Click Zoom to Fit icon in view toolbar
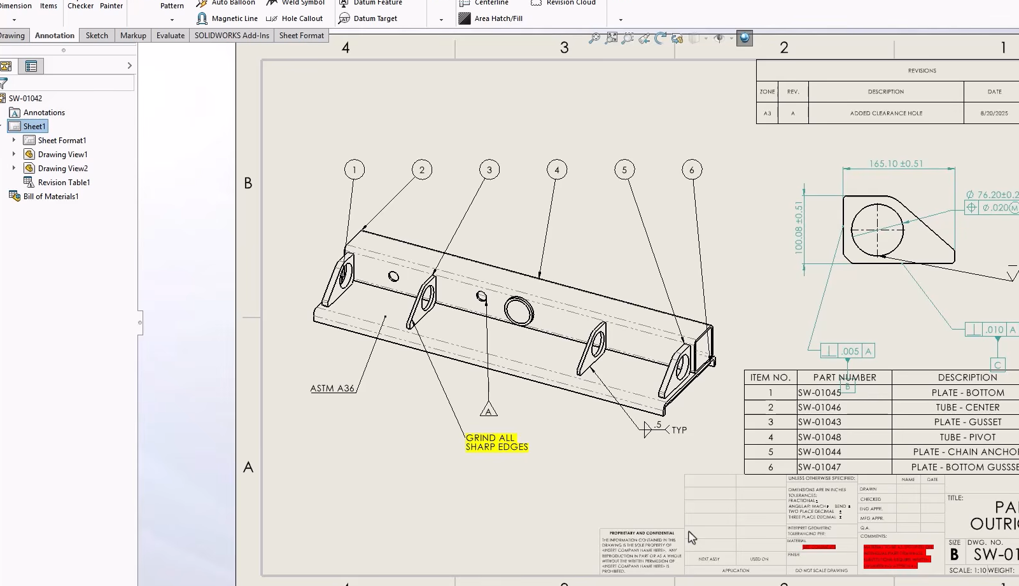 (x=594, y=38)
